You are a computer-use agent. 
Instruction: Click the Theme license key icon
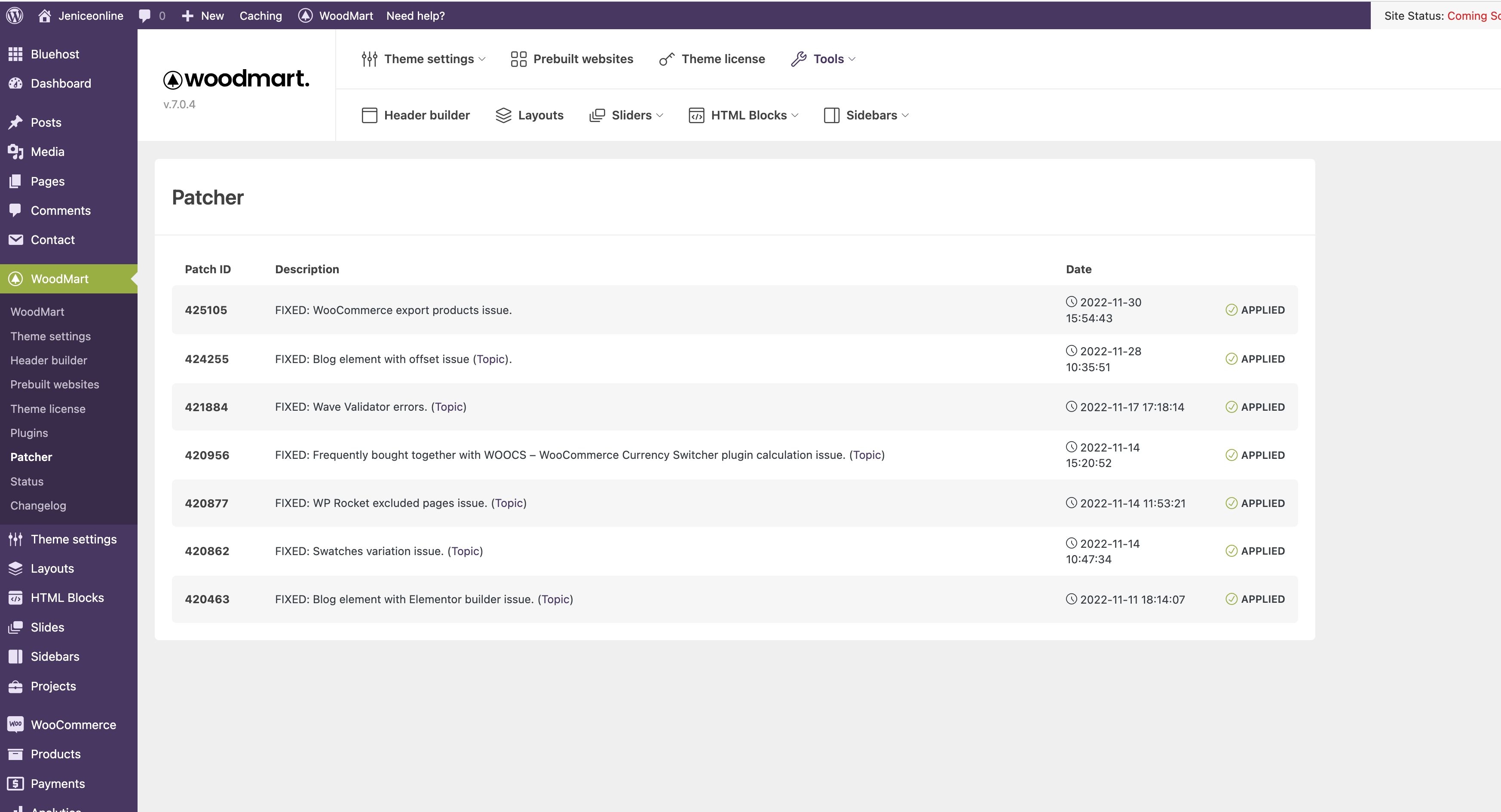[x=667, y=59]
